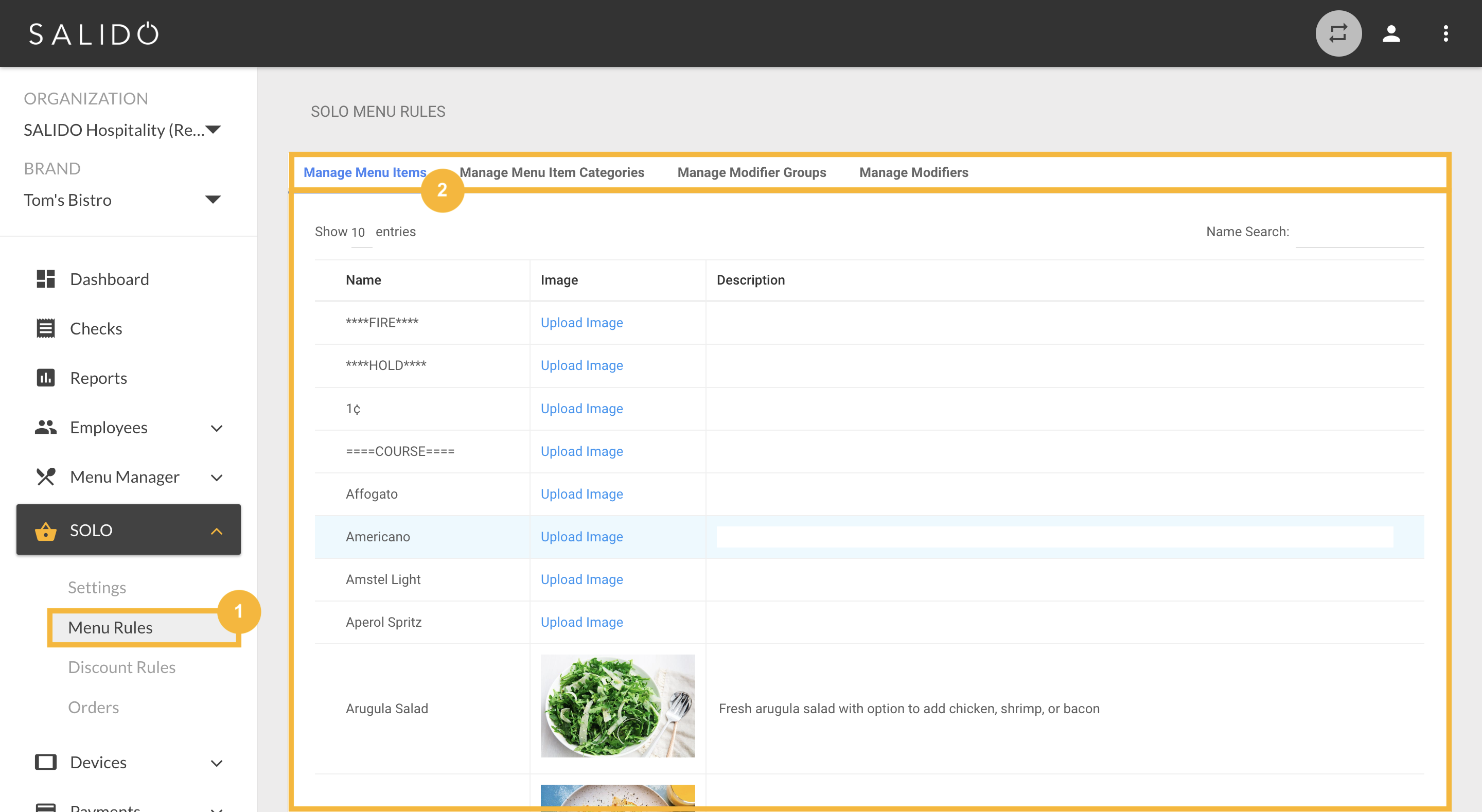Switch to Manage Modifiers tab
This screenshot has width=1482, height=812.
(x=913, y=172)
